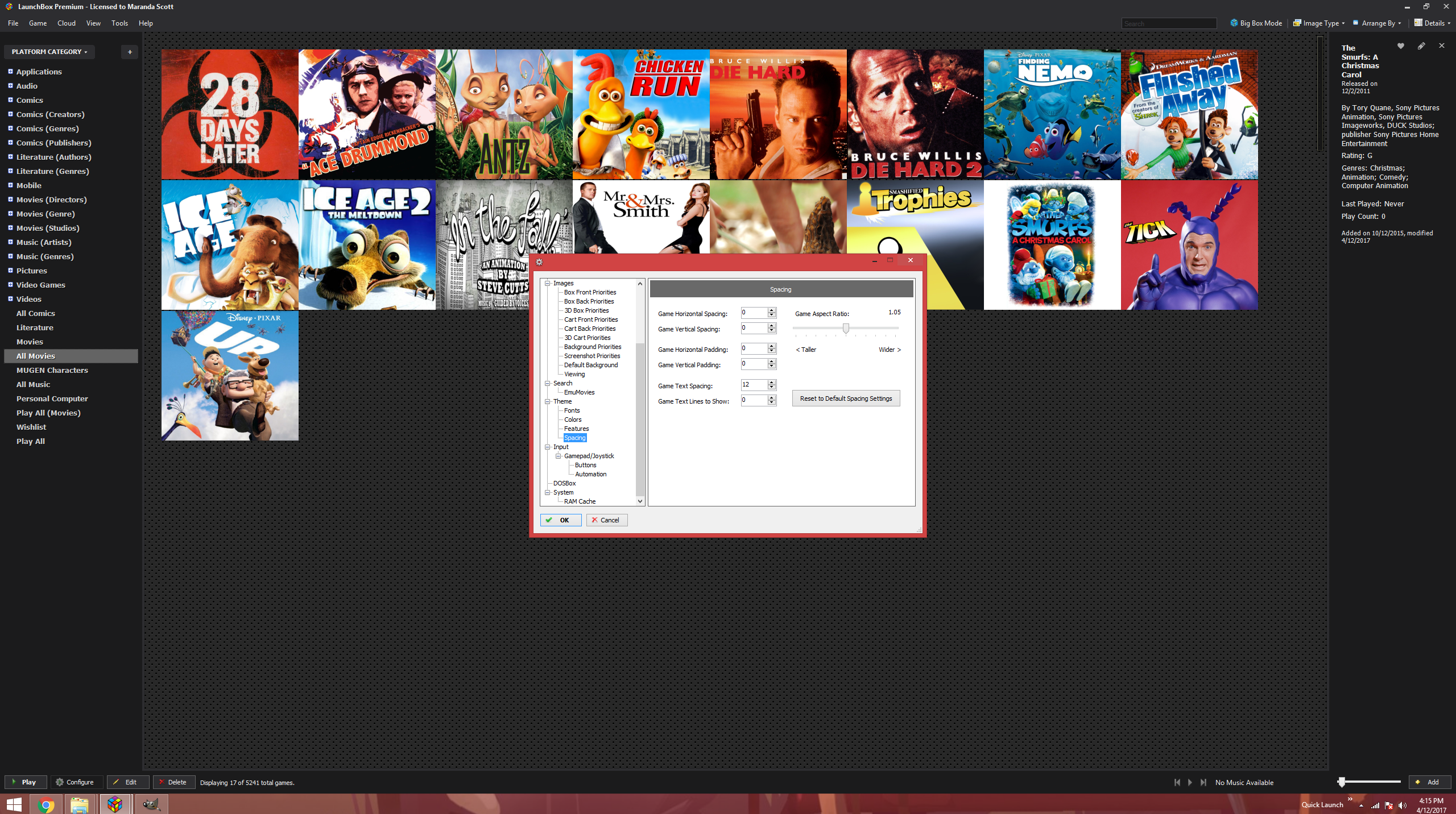This screenshot has width=1456, height=814.
Task: Select Colors under Theme
Action: point(573,420)
